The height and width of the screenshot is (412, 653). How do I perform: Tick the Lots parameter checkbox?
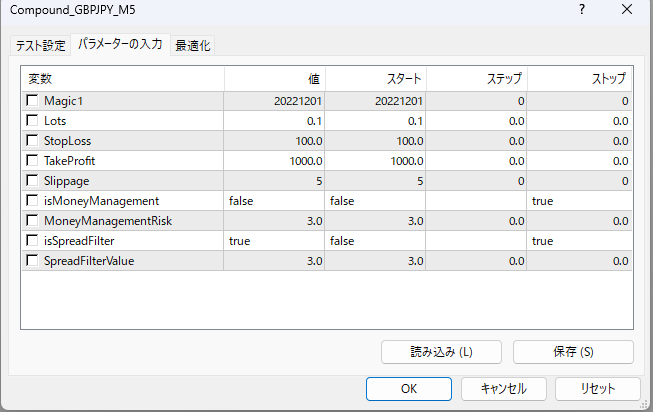coord(33,121)
